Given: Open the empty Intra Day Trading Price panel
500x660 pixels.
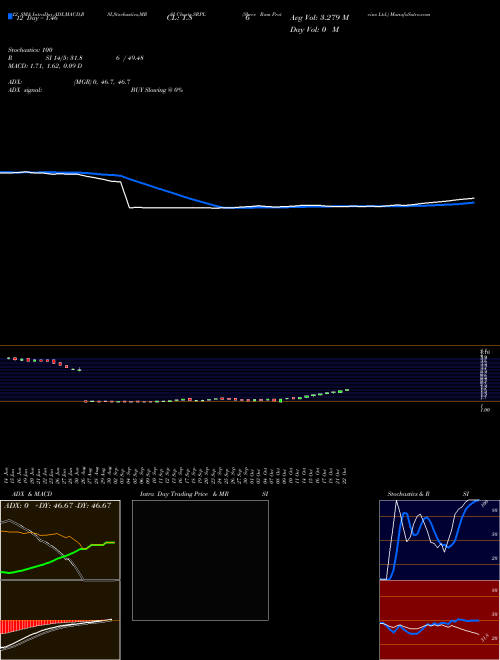Looking at the screenshot, I should tap(200, 560).
